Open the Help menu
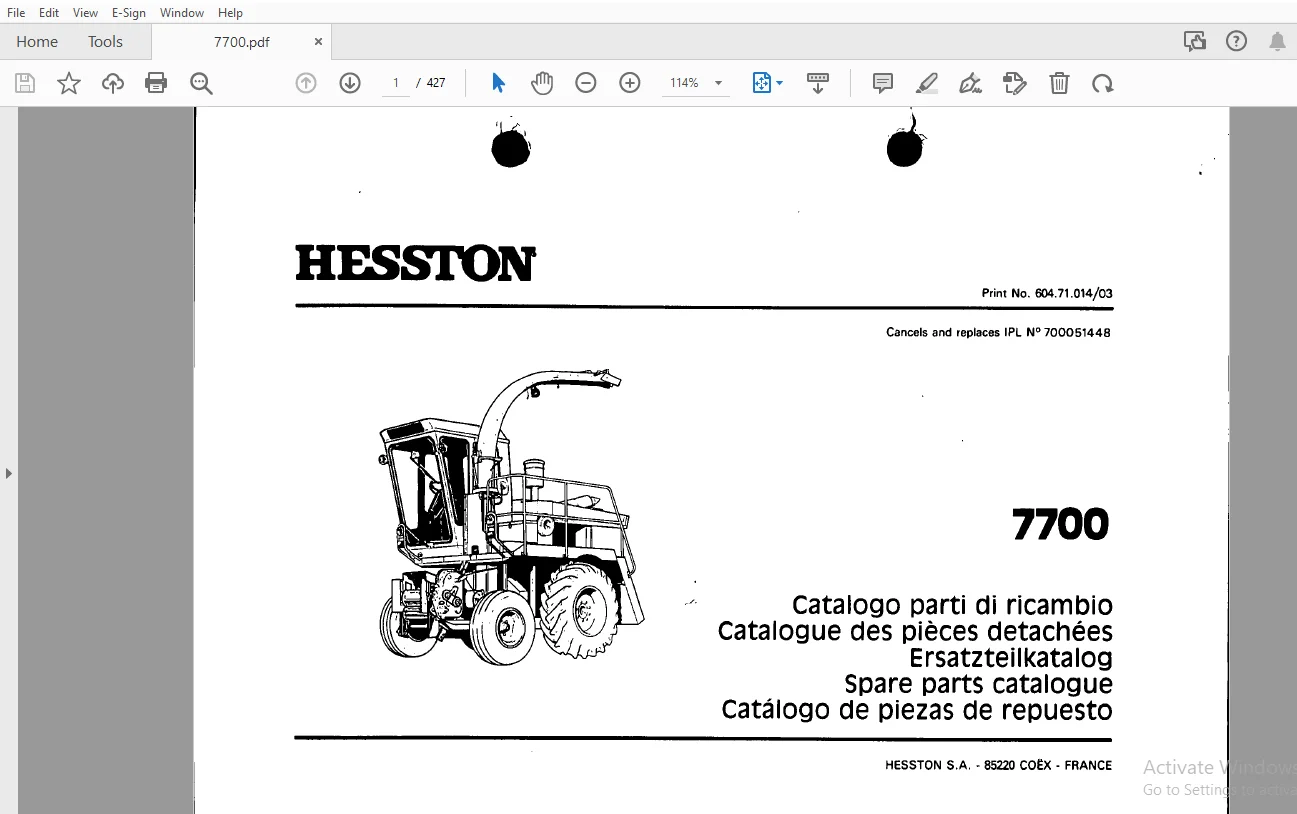 pyautogui.click(x=230, y=13)
